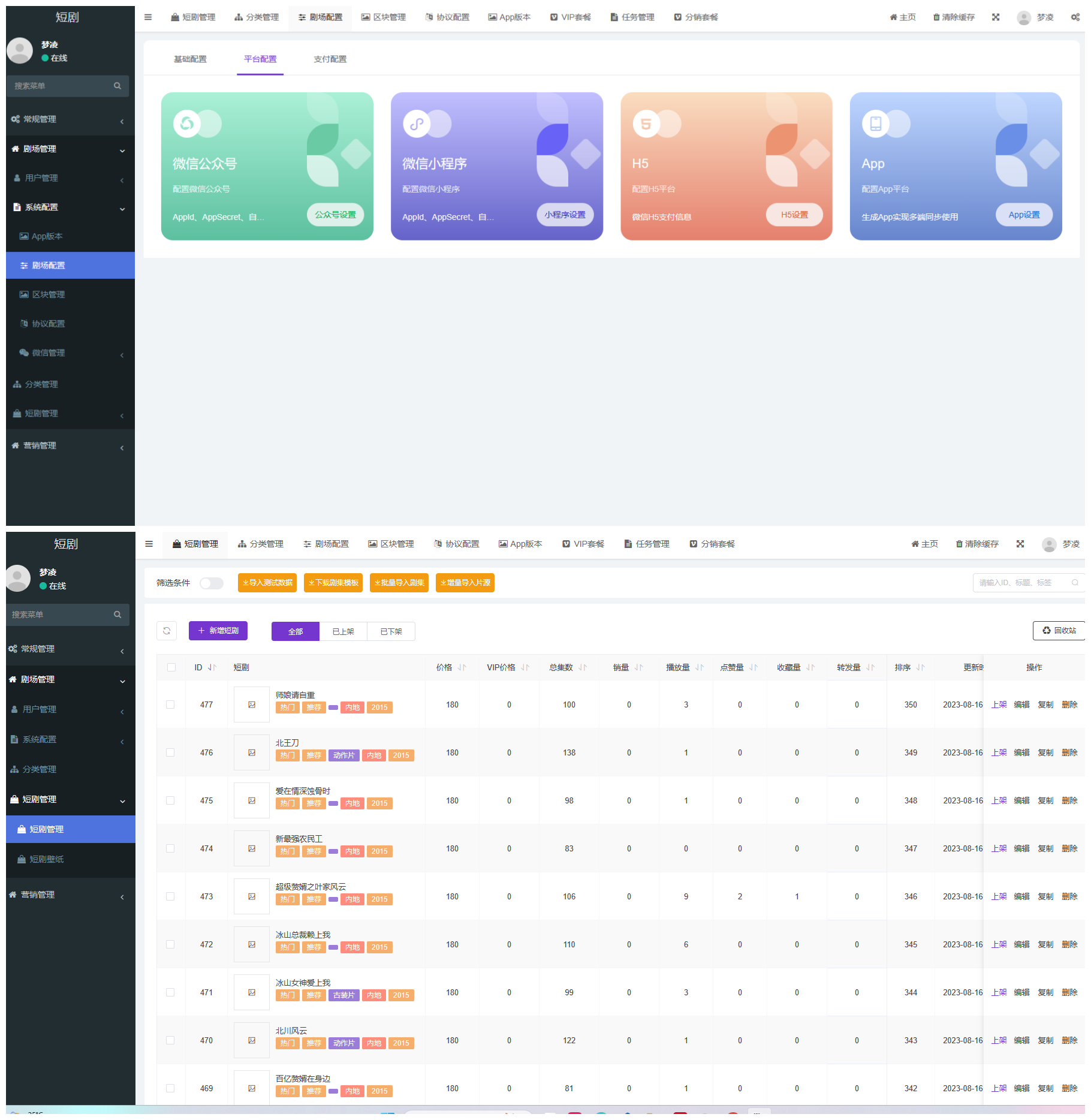Switch to the 支付配置 tab
The width and height of the screenshot is (1091, 1120).
click(x=330, y=59)
